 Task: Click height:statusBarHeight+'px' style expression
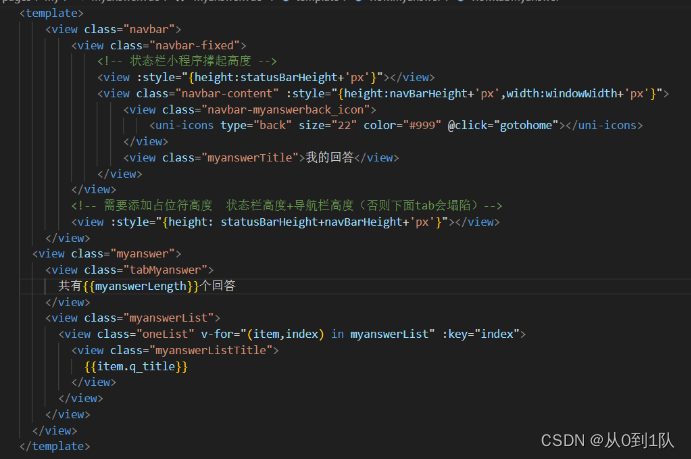pyautogui.click(x=282, y=78)
